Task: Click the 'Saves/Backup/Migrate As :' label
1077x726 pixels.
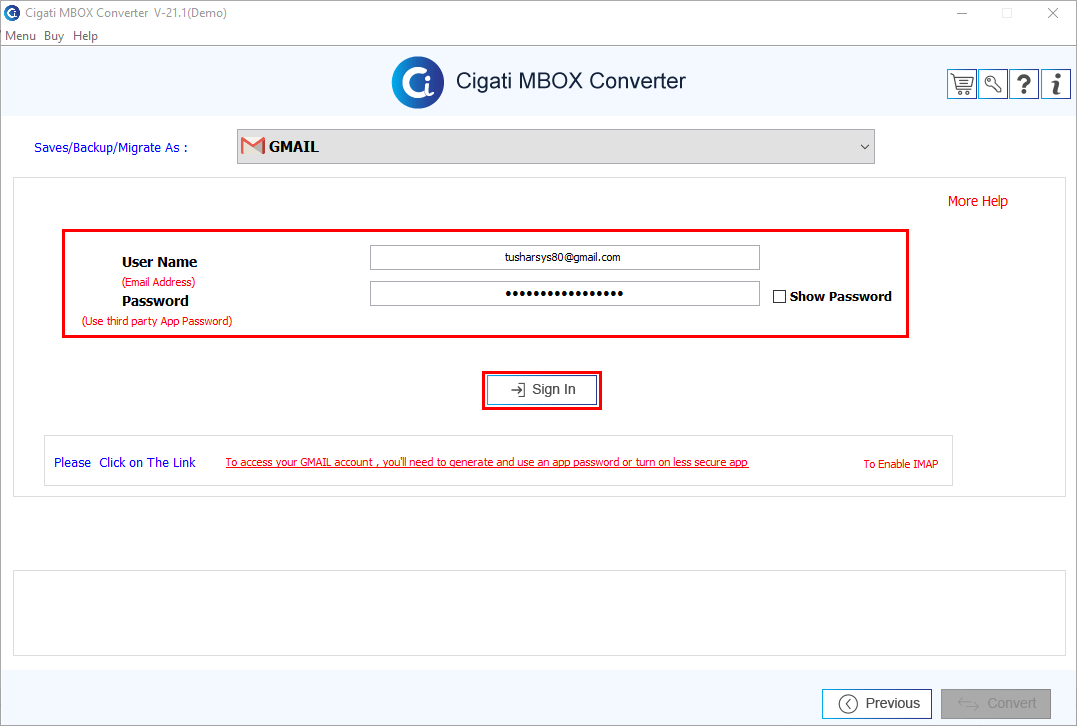Action: click(111, 148)
